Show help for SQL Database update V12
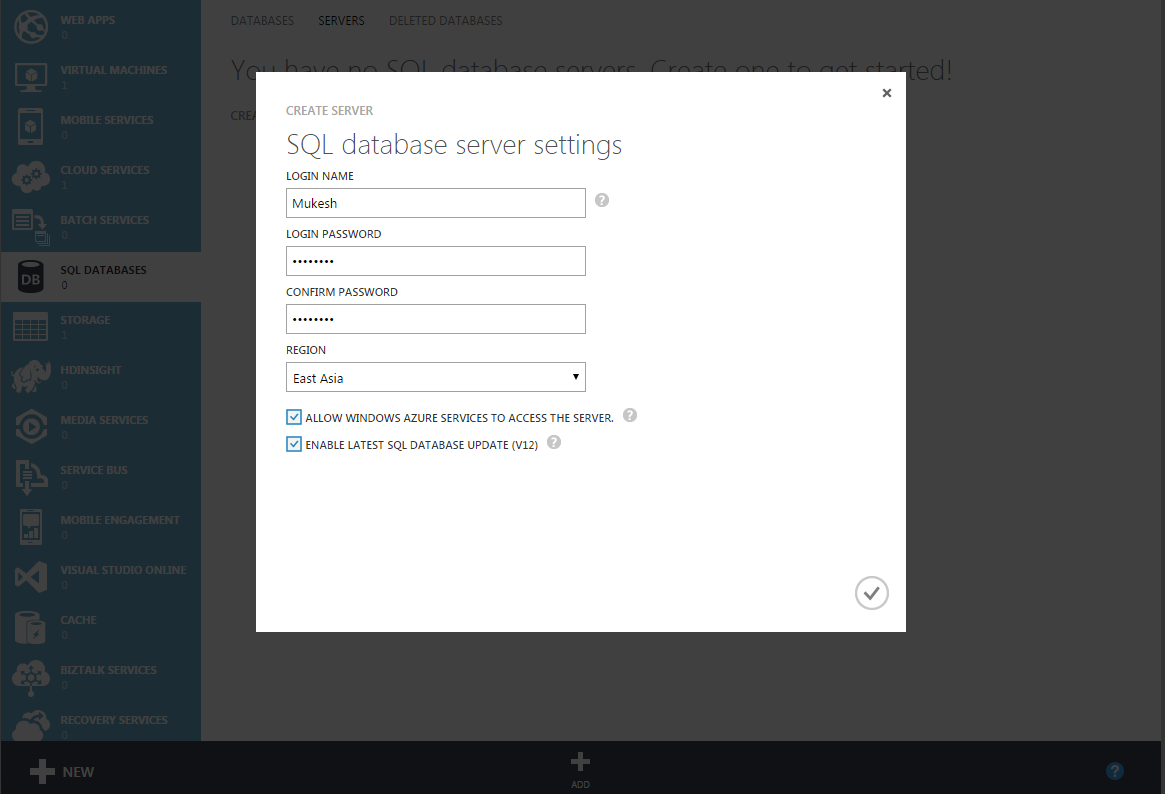Image resolution: width=1165 pixels, height=794 pixels. (554, 442)
